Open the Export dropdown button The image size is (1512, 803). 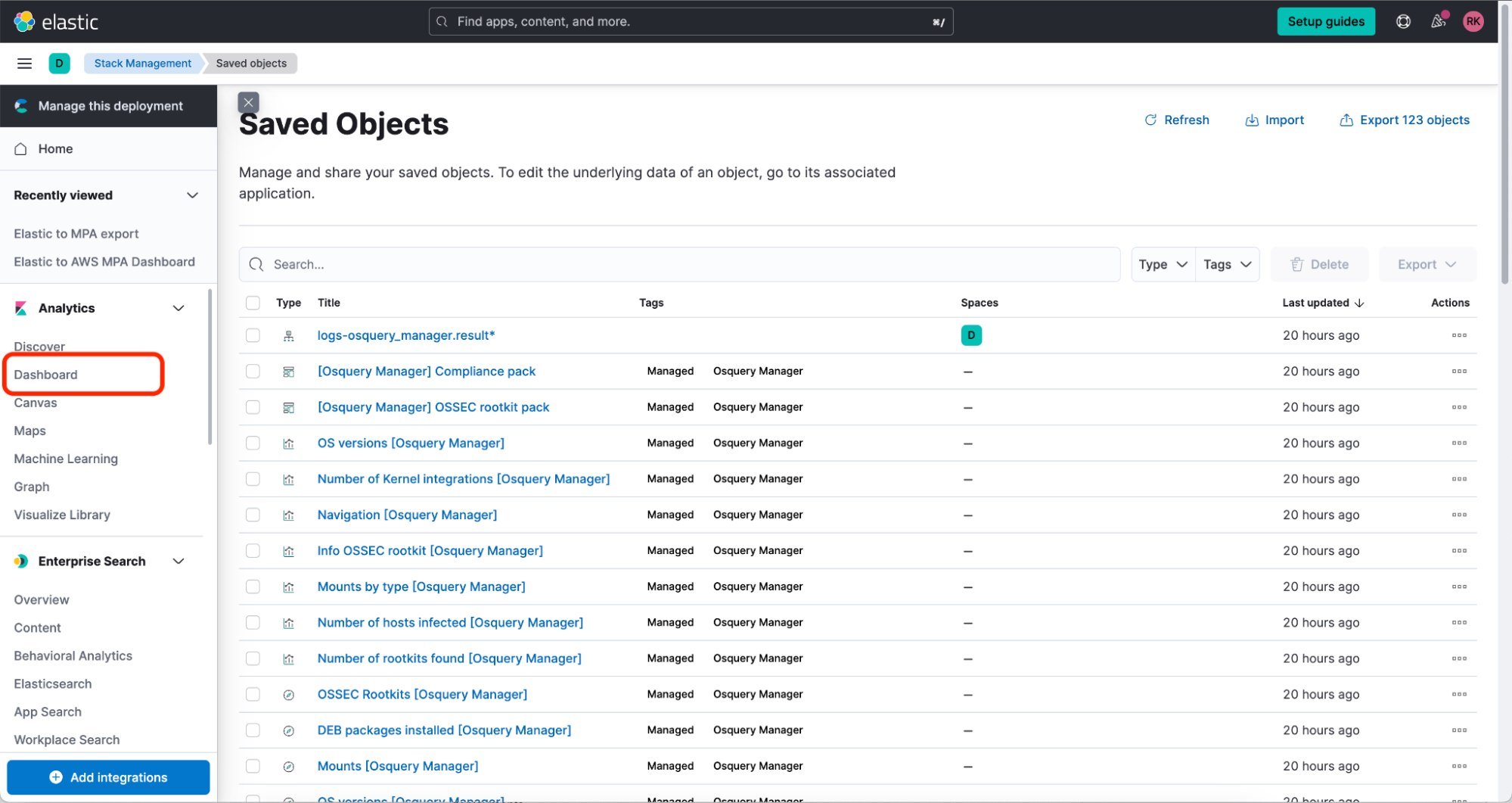pyautogui.click(x=1427, y=264)
